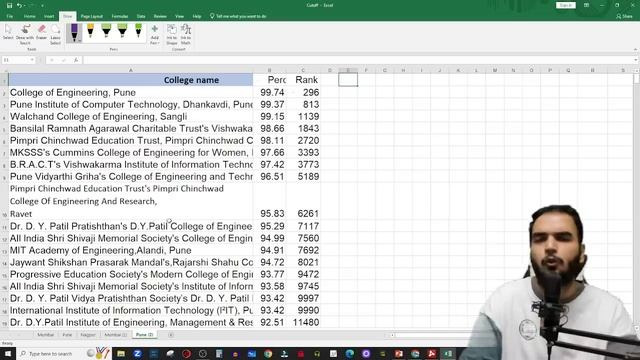640x360 pixels.
Task: Enable Draw with Touch
Action: tap(25, 34)
